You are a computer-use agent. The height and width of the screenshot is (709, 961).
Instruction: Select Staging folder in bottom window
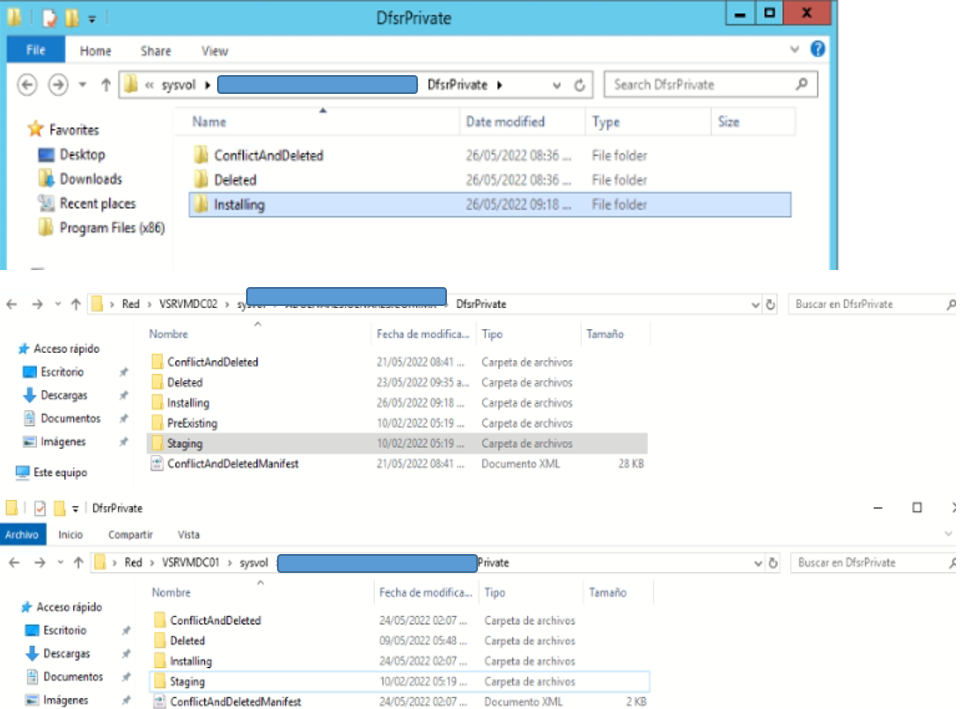click(x=400, y=681)
